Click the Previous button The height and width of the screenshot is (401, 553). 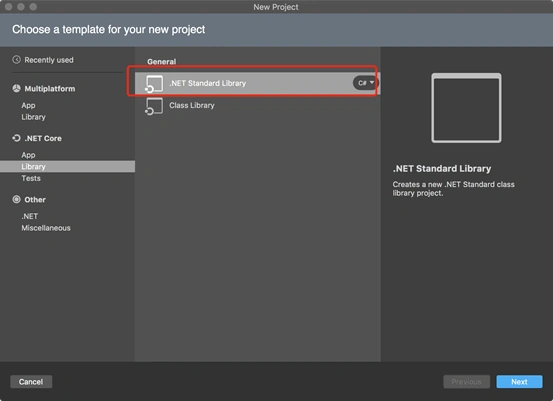[466, 382]
